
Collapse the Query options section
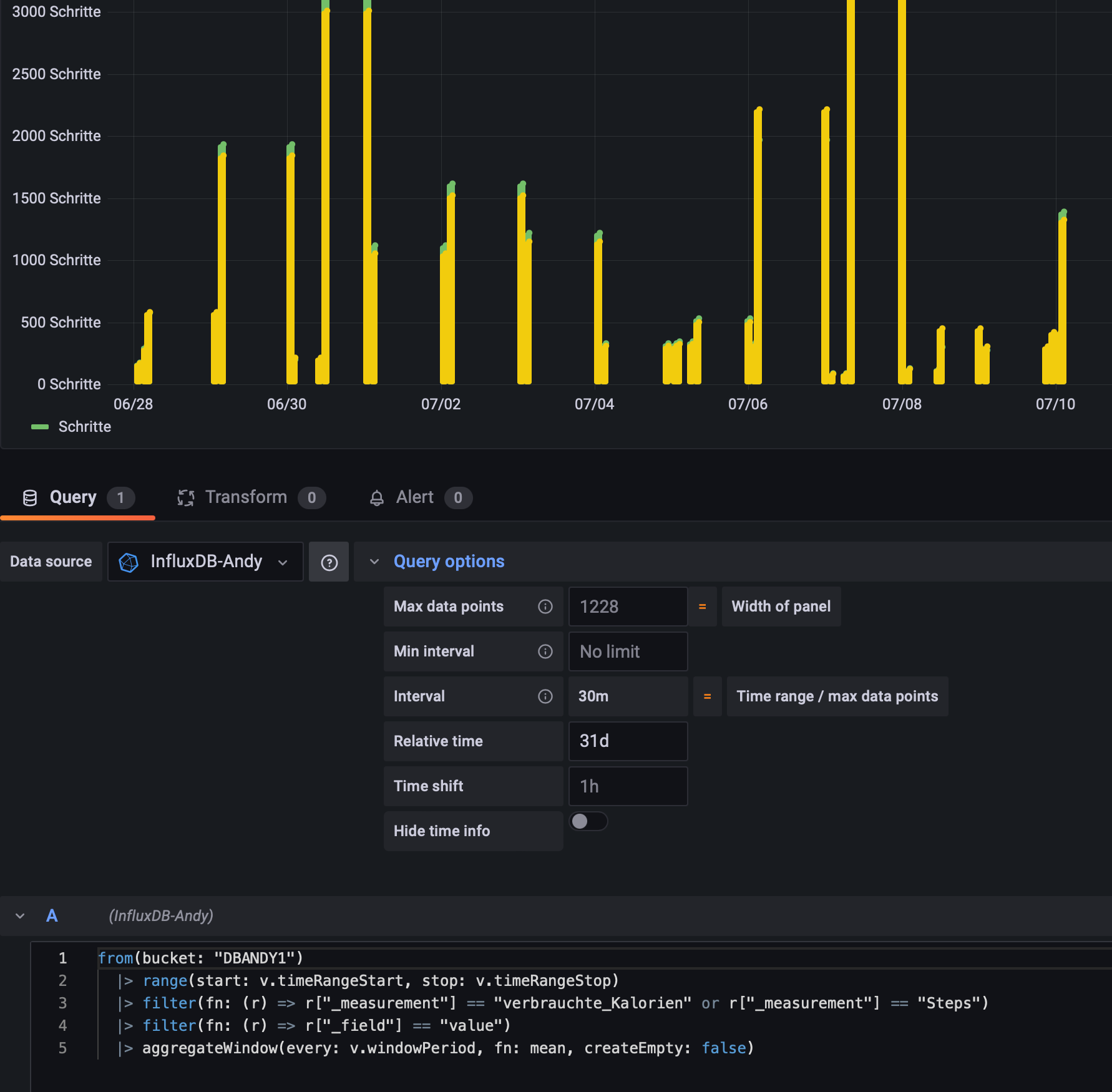(374, 562)
